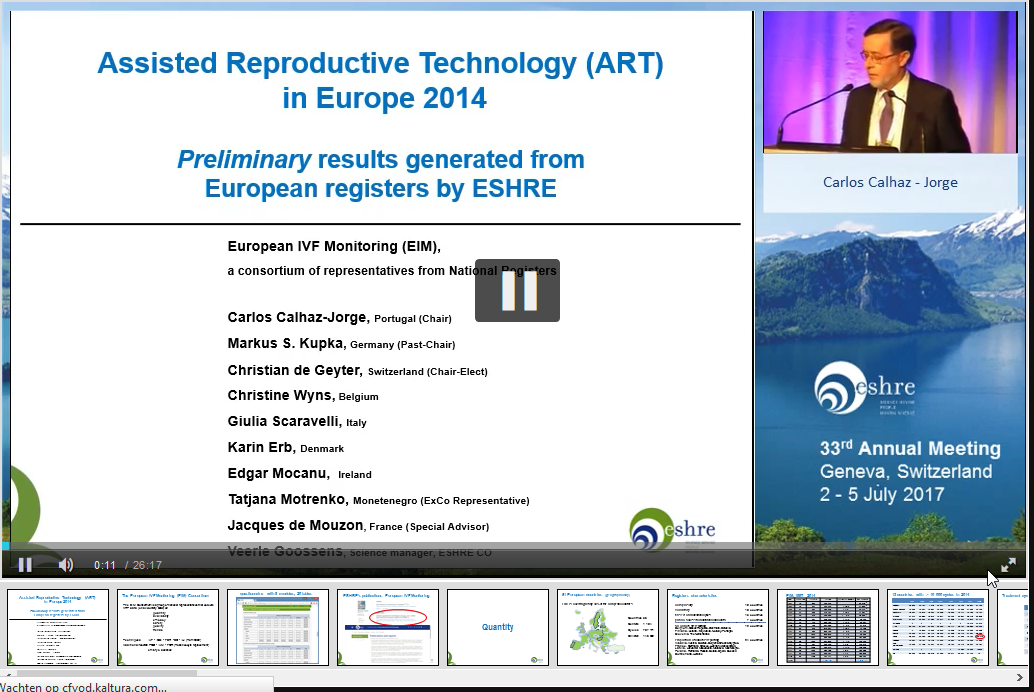Open the first title slide thumbnail
The height and width of the screenshot is (692, 1034).
point(58,627)
